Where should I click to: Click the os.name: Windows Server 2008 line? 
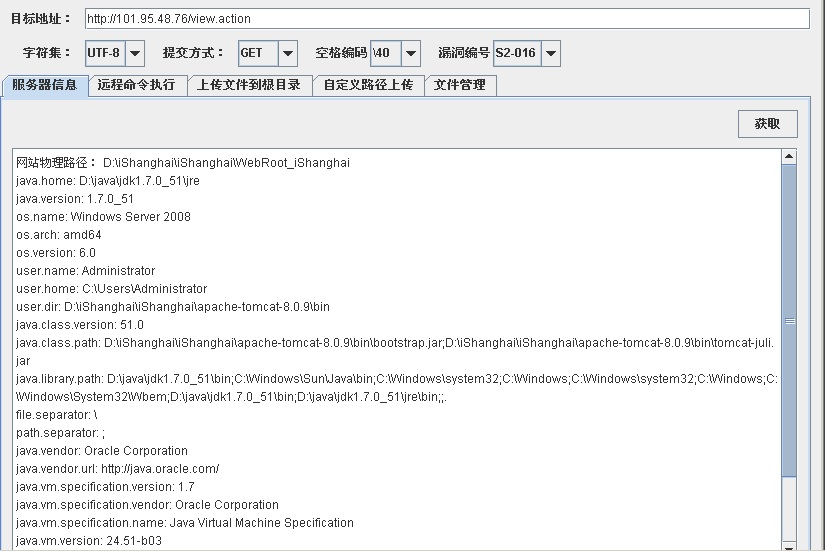point(103,217)
